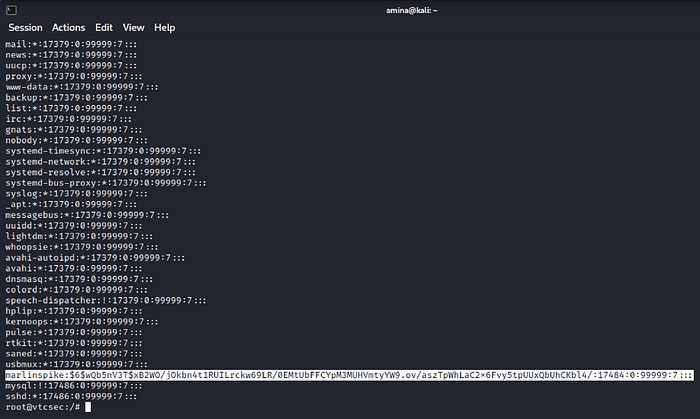Click the news shadow entry line
Viewport: 700px width, 419px height.
71,55
